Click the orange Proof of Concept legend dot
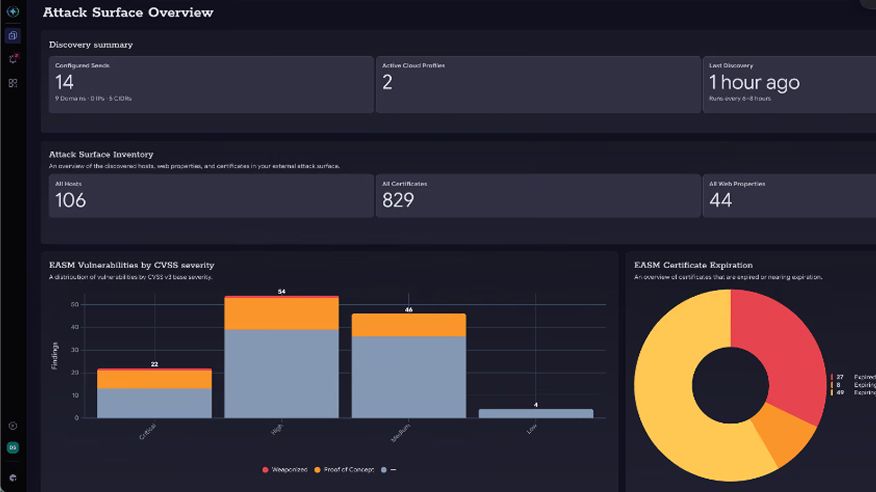Viewport: 876px width, 492px height. point(317,470)
